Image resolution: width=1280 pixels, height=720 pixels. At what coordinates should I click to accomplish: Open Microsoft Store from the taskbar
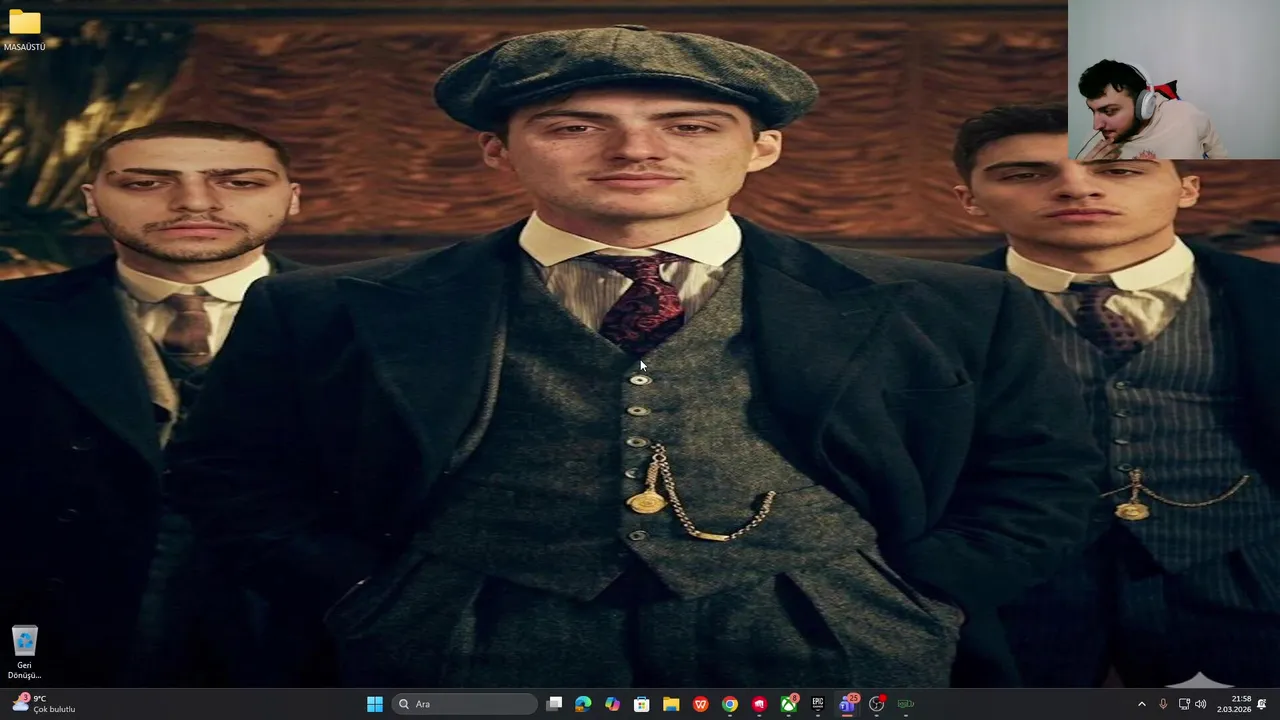(642, 704)
